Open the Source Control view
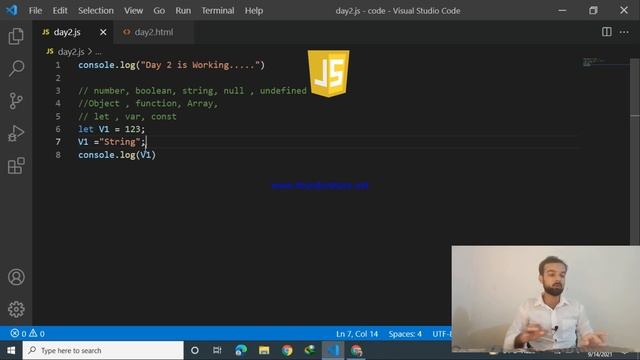 pyautogui.click(x=16, y=101)
